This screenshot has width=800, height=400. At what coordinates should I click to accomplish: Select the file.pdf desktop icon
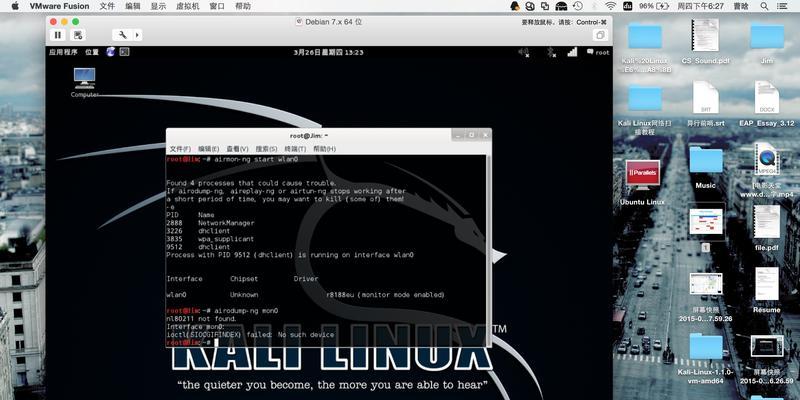tap(767, 228)
